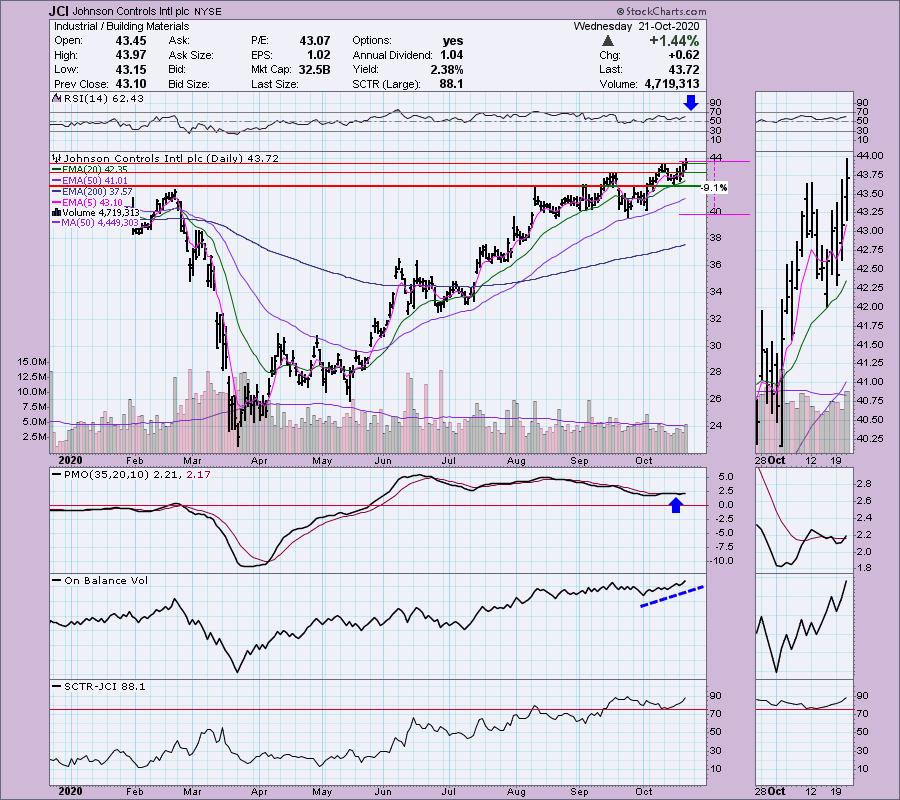This screenshot has width=900, height=800.
Task: Click the MA(50) 4,449,303 volume legend entry
Action: [x=95, y=222]
